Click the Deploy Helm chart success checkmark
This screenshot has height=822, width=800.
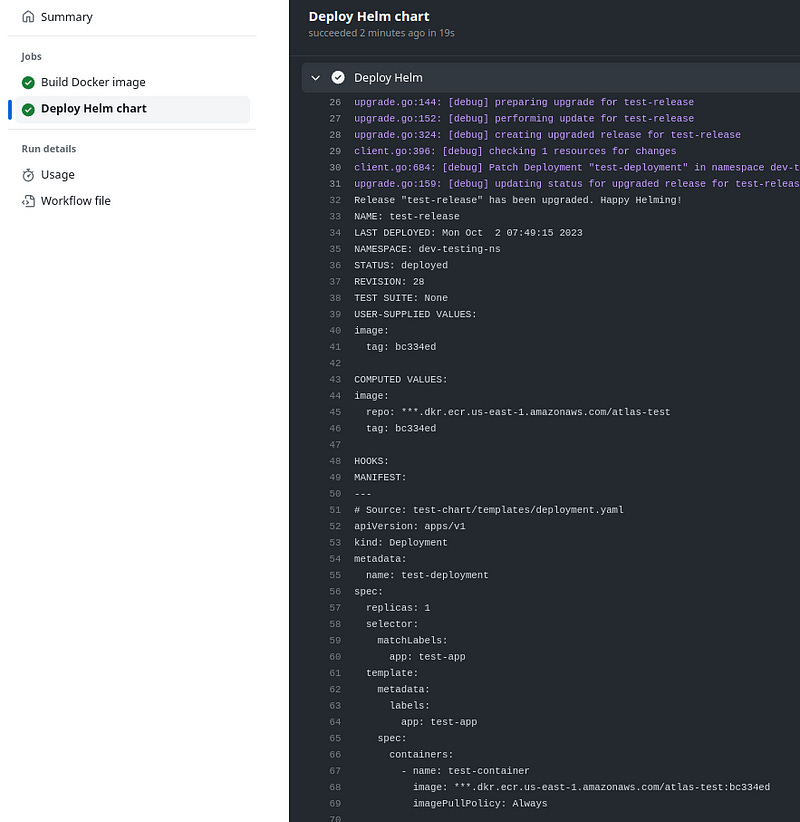28,109
